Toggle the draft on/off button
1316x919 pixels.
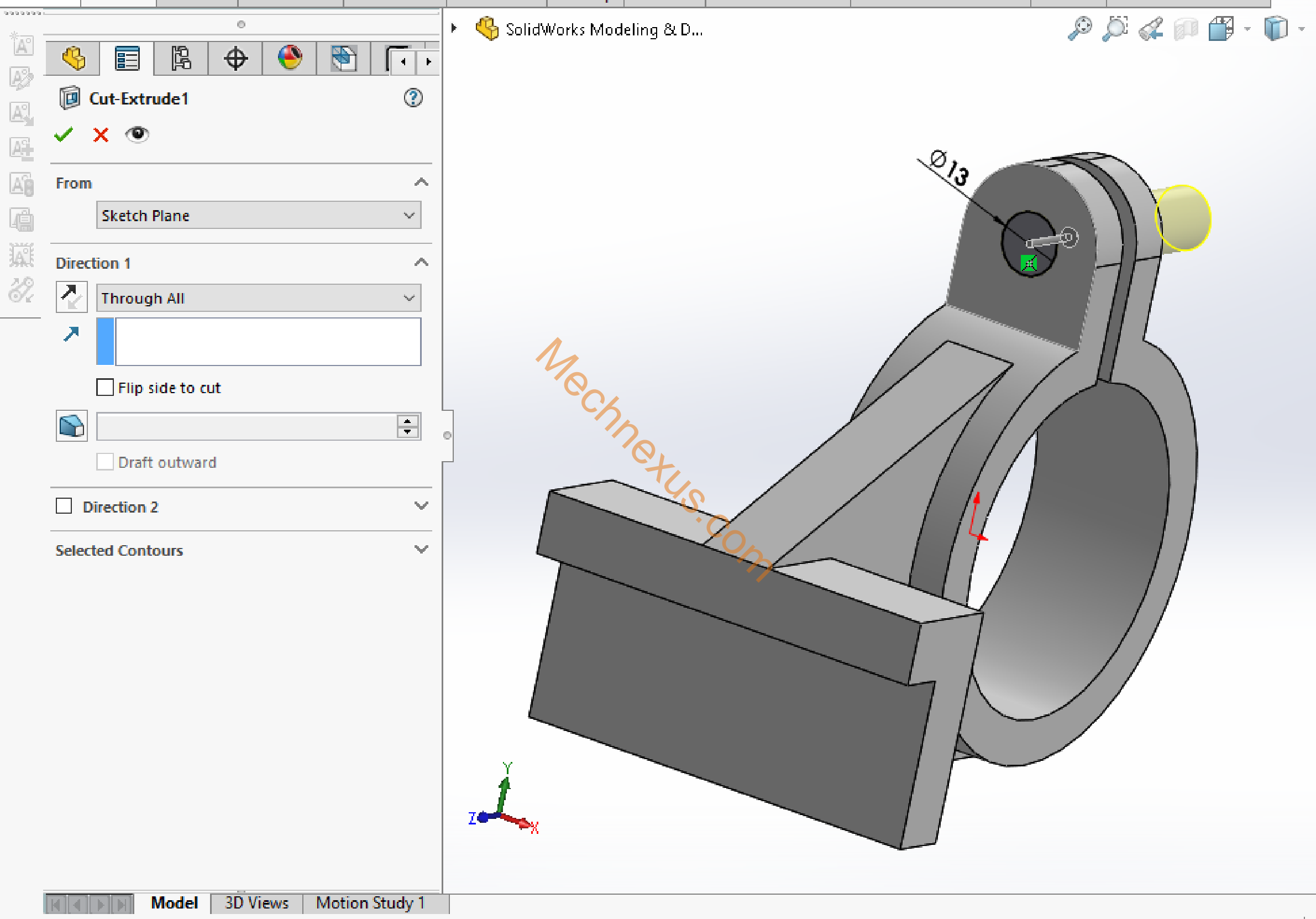[72, 426]
